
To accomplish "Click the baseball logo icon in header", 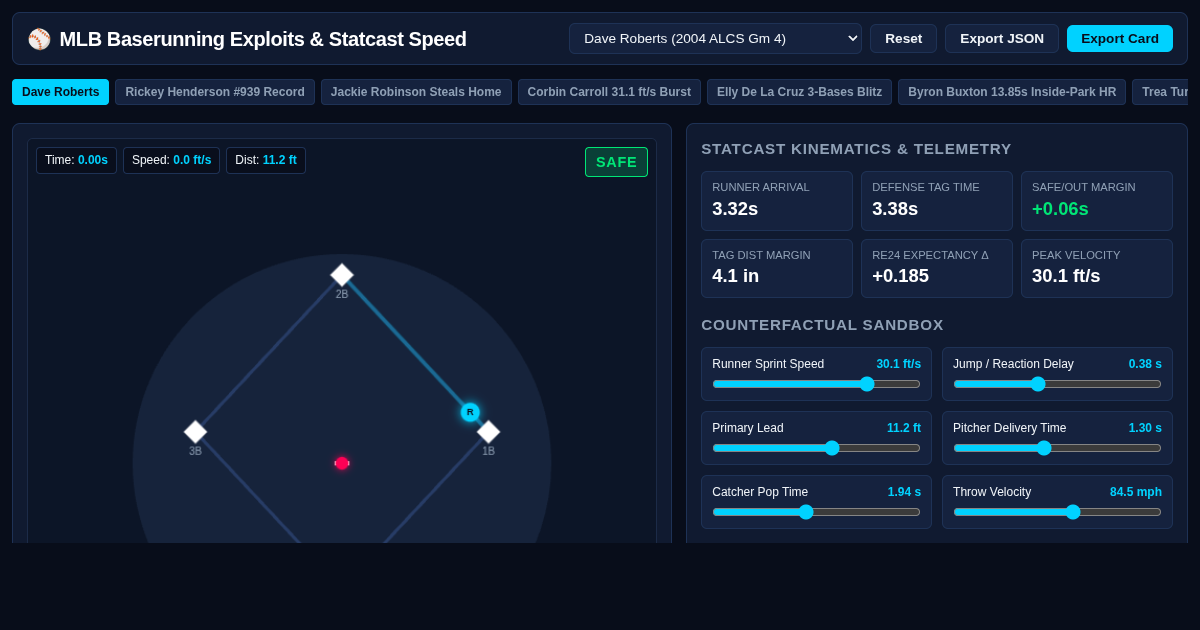I will [39, 39].
